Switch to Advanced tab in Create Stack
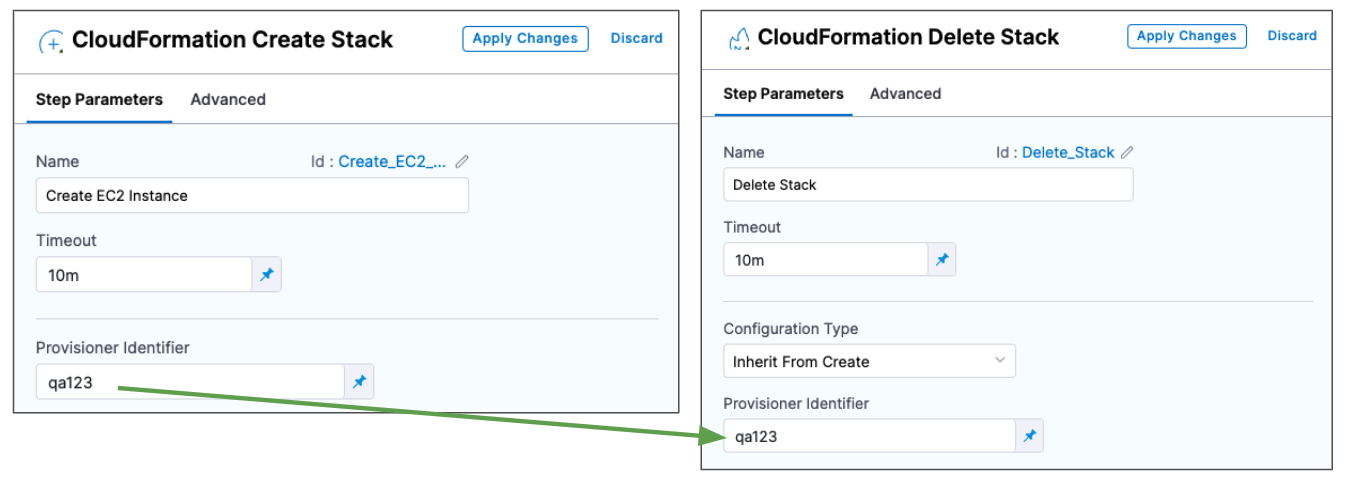1349x494 pixels. tap(228, 99)
